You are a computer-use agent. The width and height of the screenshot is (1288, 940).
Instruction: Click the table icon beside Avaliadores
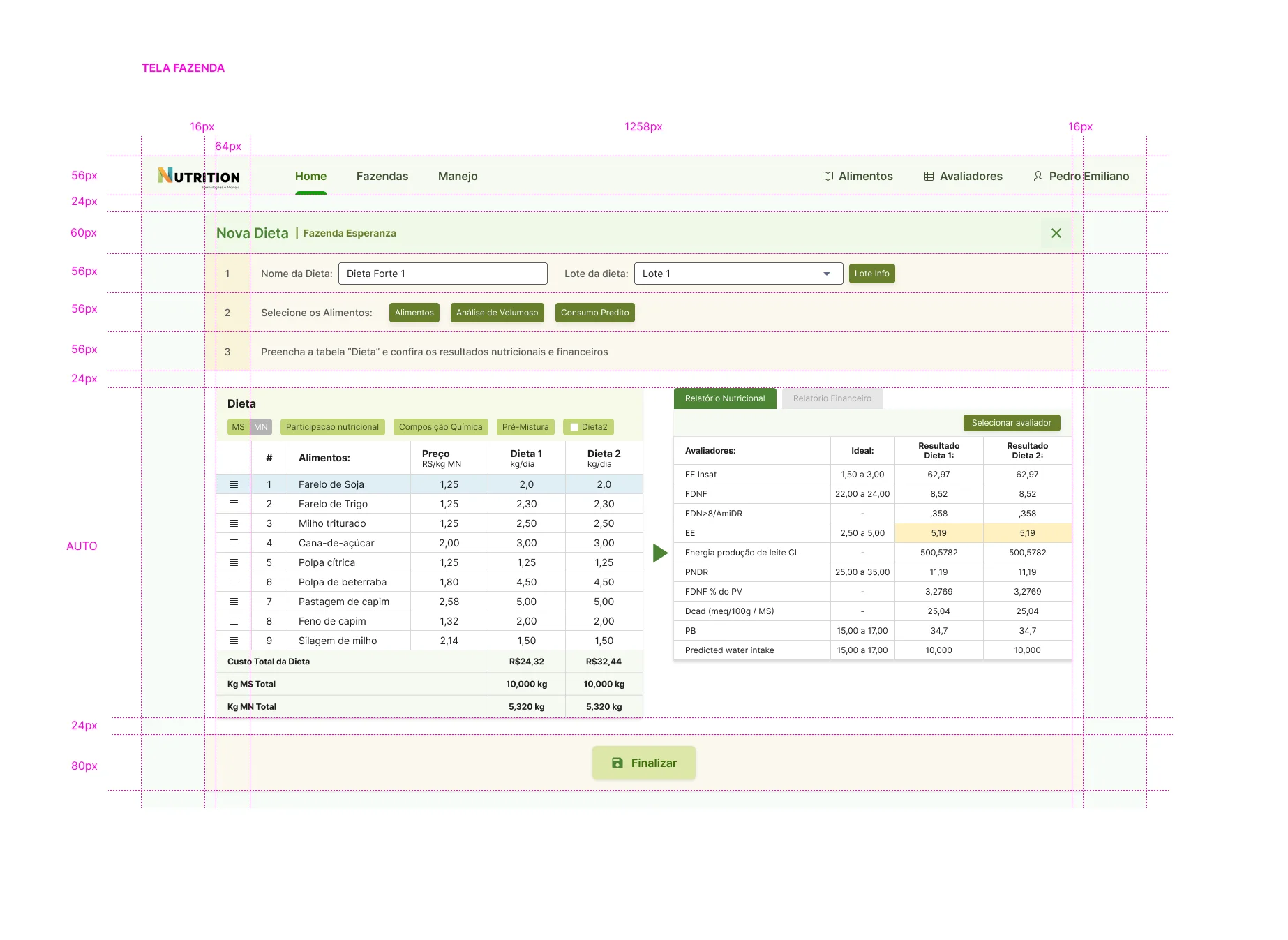(929, 177)
